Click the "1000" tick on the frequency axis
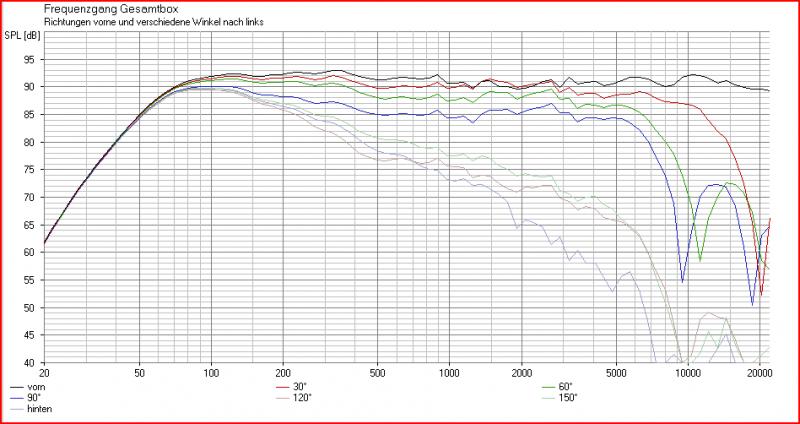Image resolution: width=800 pixels, height=424 pixels. [x=449, y=373]
